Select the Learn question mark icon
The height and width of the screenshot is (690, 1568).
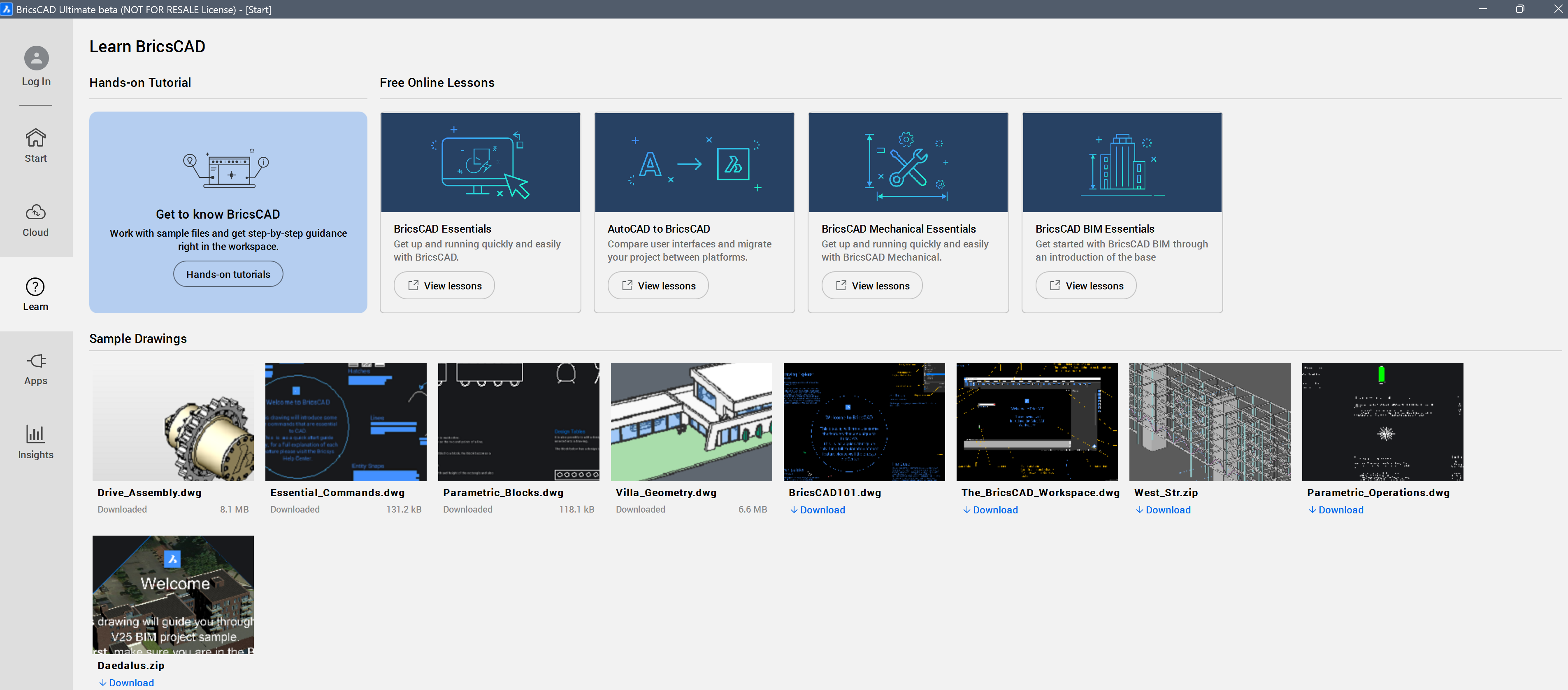click(x=35, y=286)
